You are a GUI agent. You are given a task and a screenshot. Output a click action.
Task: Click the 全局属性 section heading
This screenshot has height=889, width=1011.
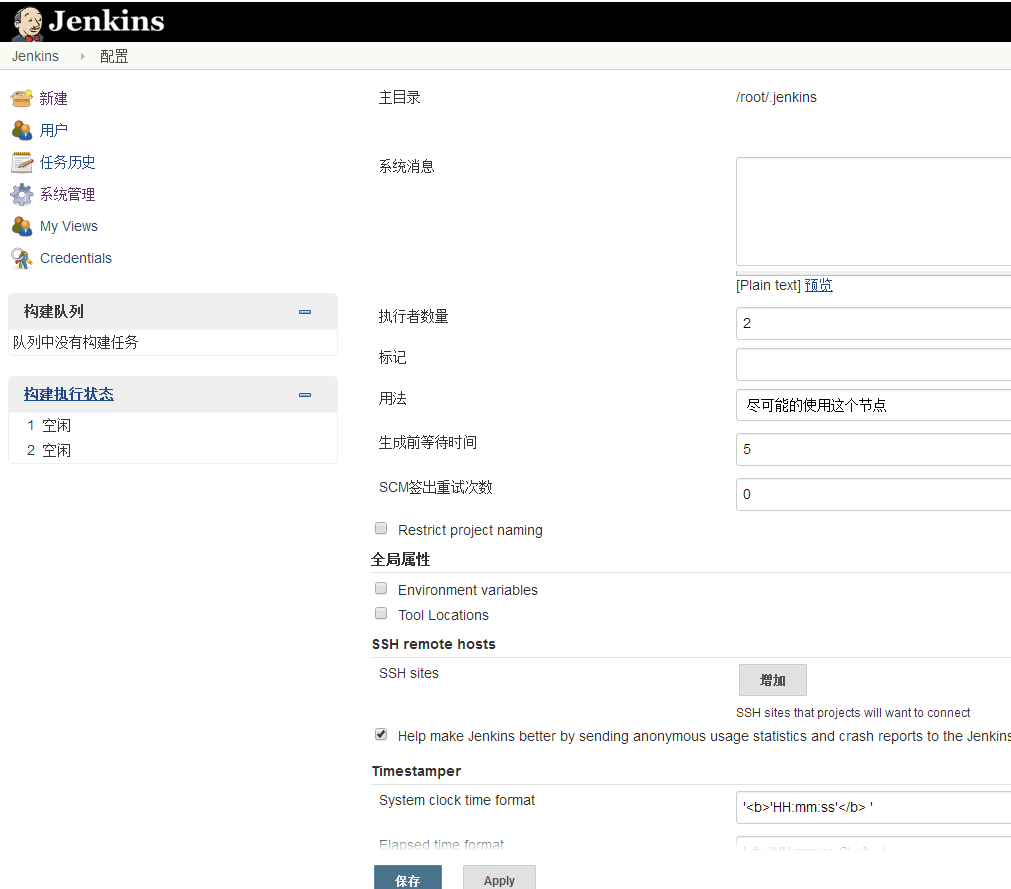pos(400,559)
